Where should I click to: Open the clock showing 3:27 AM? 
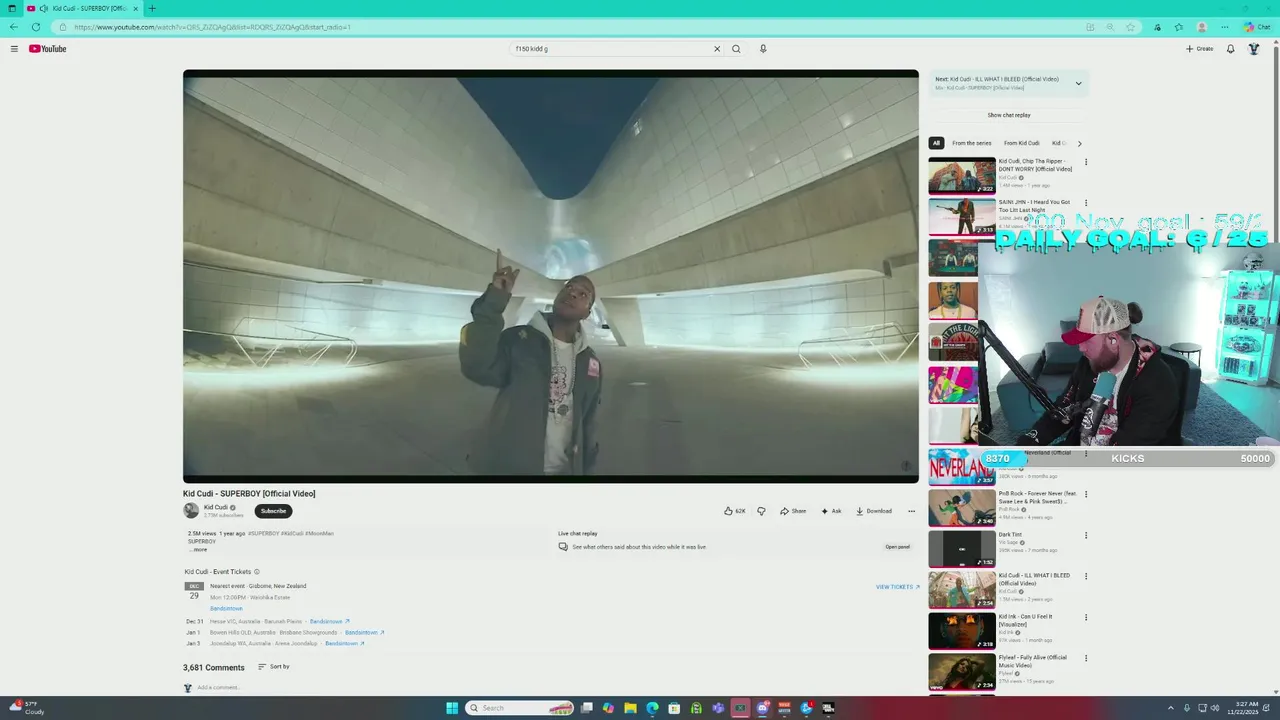point(1245,708)
